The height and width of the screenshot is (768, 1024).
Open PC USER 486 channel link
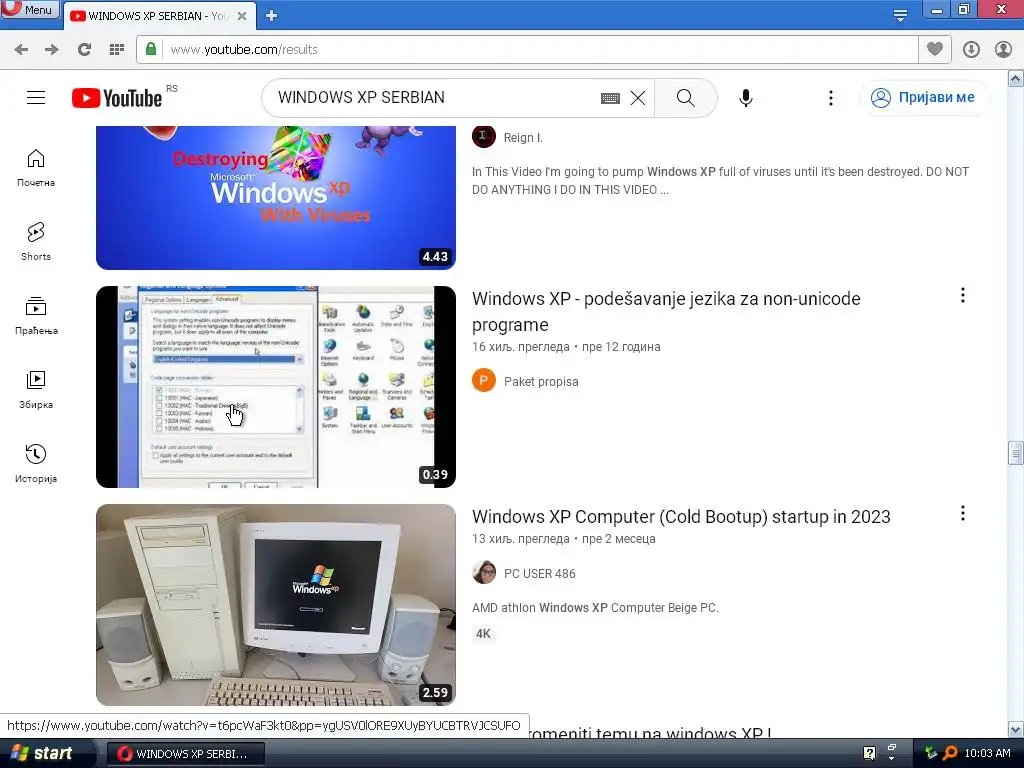pyautogui.click(x=539, y=573)
